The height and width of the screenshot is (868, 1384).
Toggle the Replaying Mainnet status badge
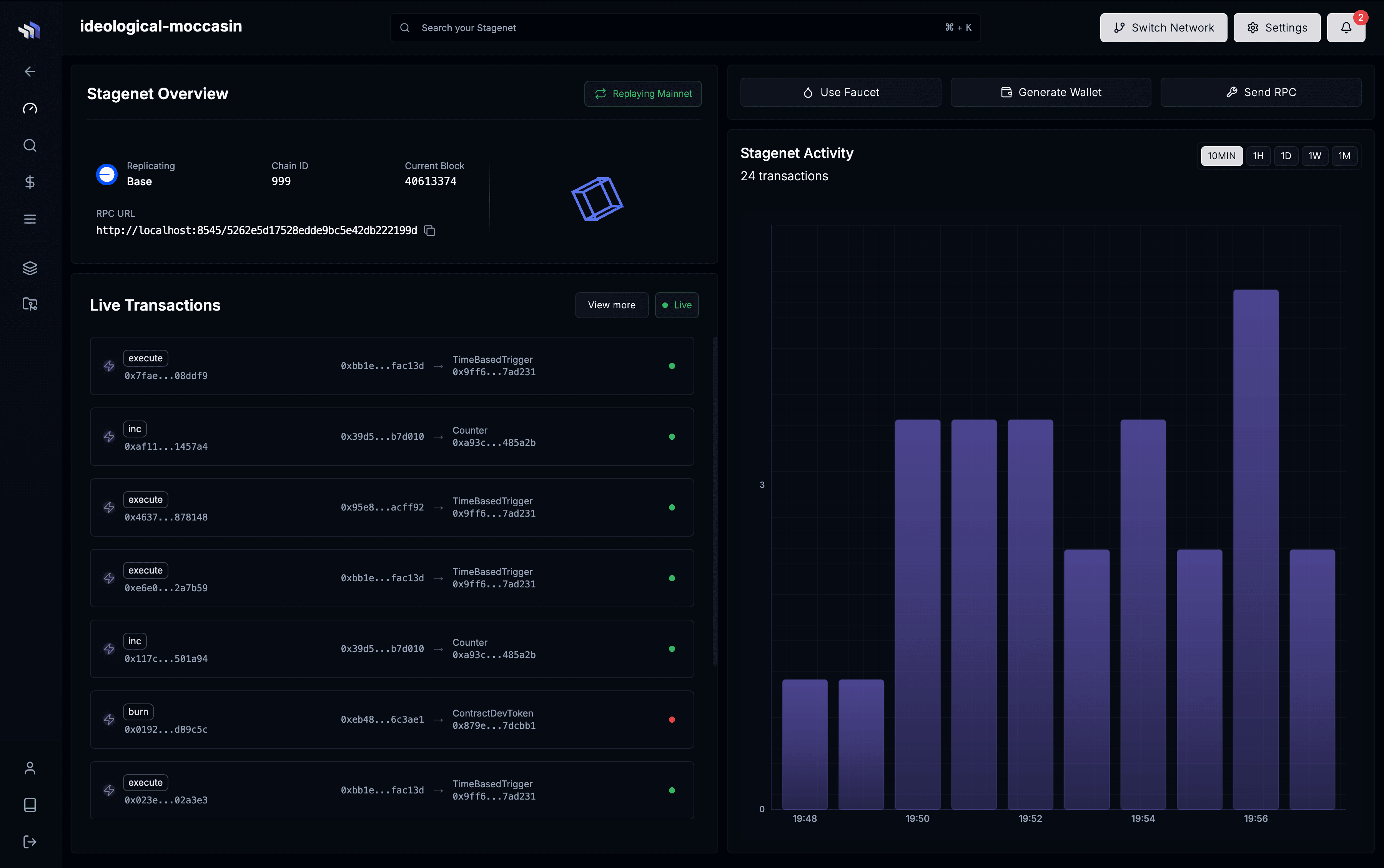642,93
